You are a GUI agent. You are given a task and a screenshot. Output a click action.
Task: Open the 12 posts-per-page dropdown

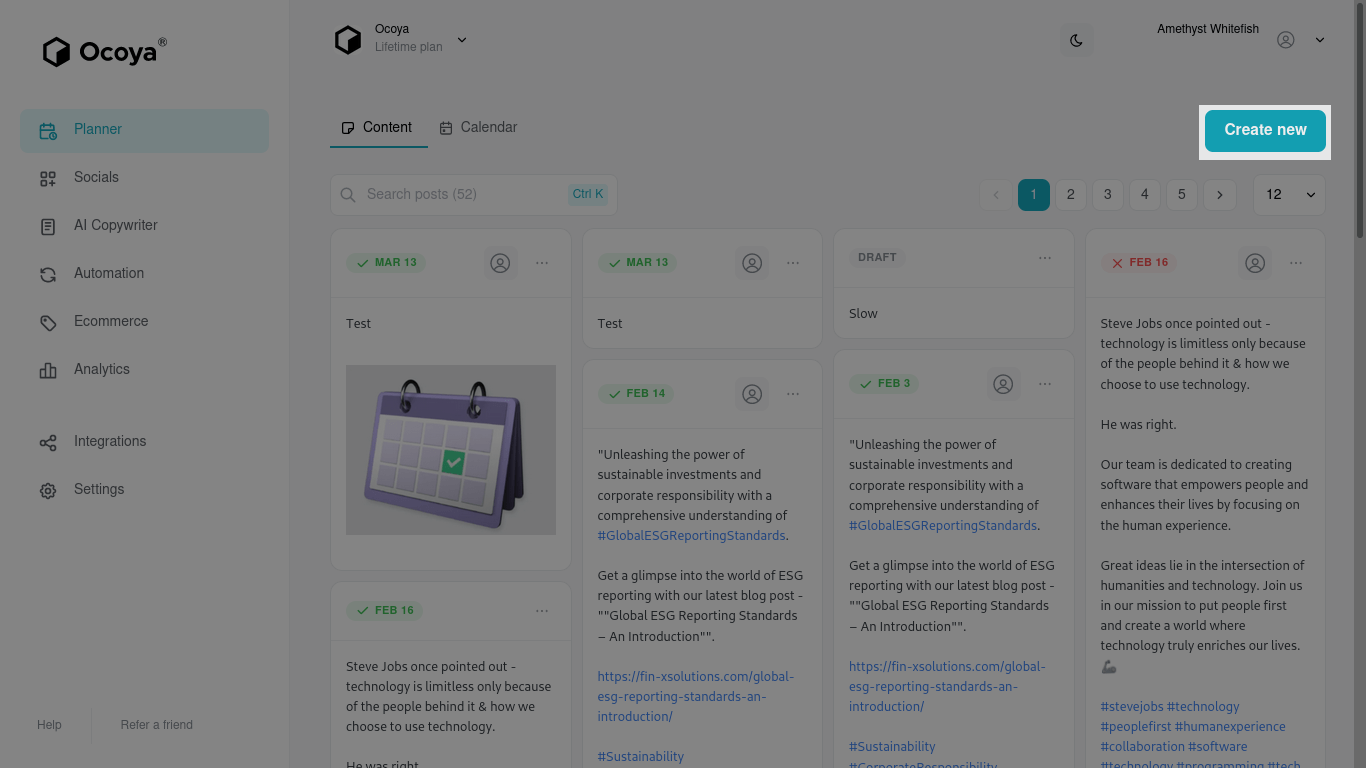[x=1289, y=195]
